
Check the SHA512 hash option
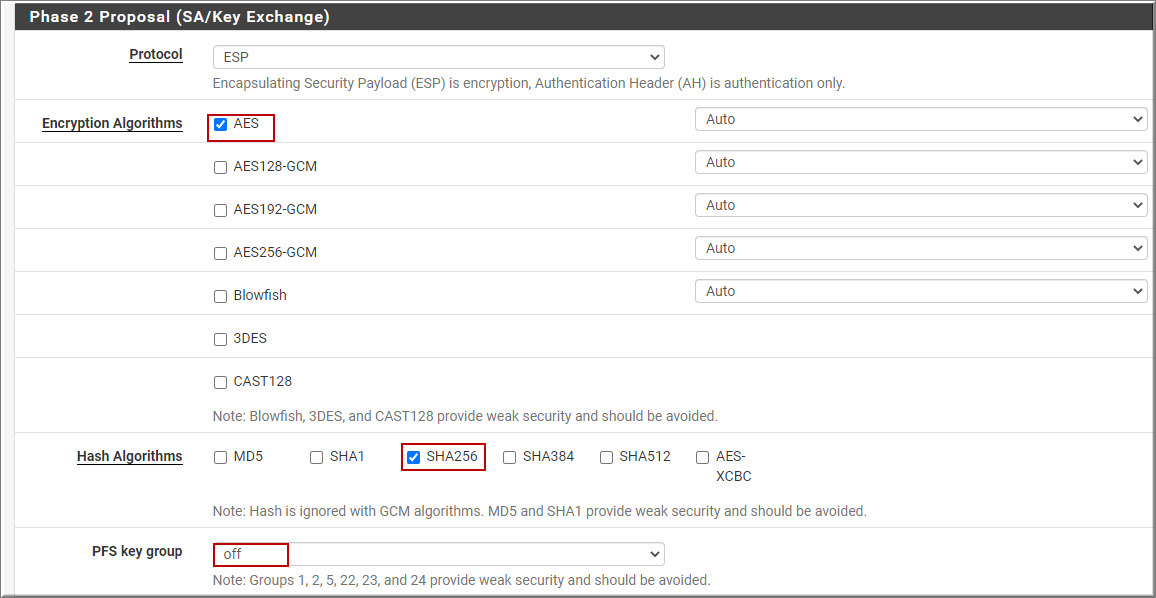(606, 457)
